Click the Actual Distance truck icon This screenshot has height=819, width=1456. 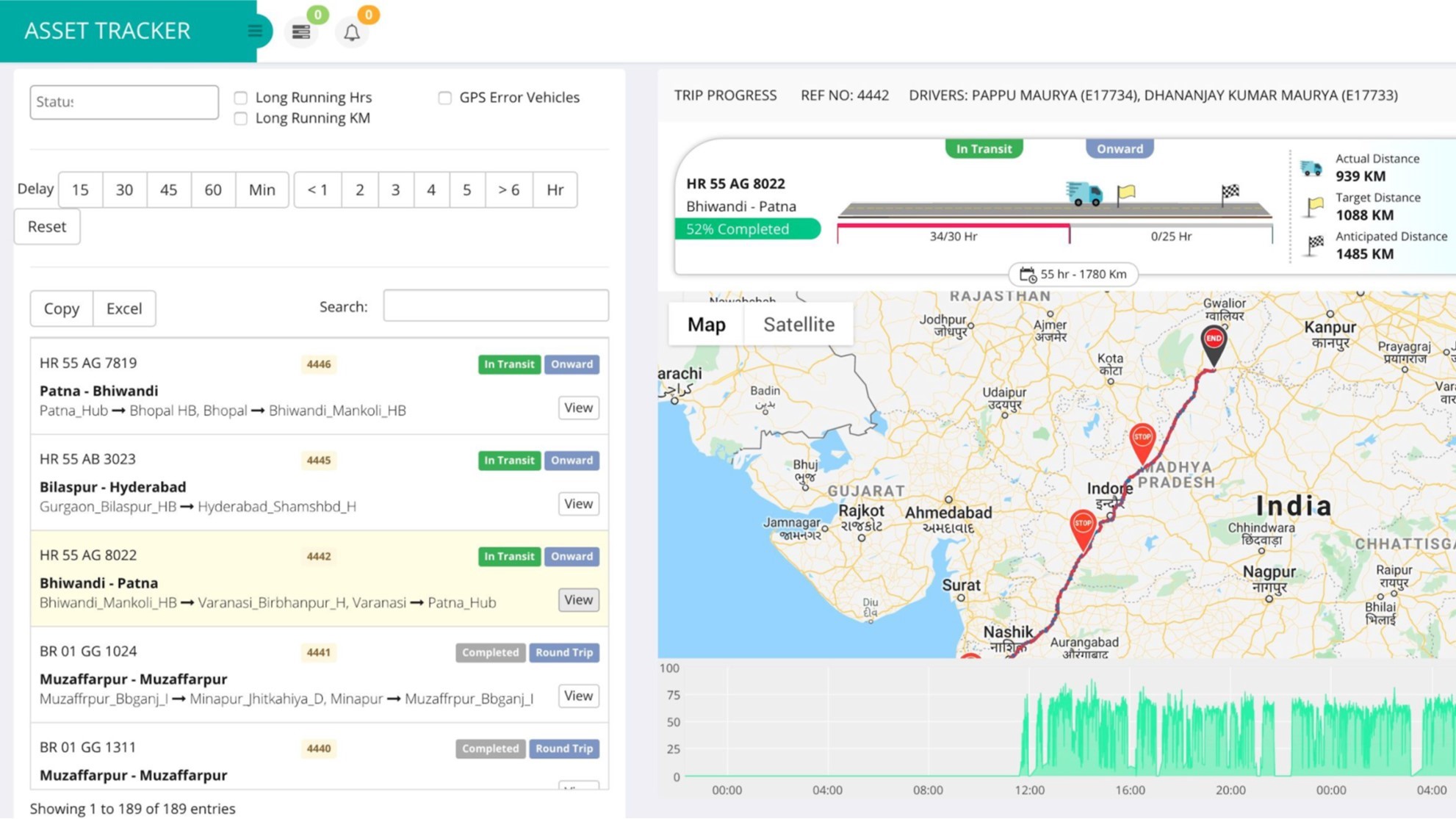click(x=1311, y=168)
